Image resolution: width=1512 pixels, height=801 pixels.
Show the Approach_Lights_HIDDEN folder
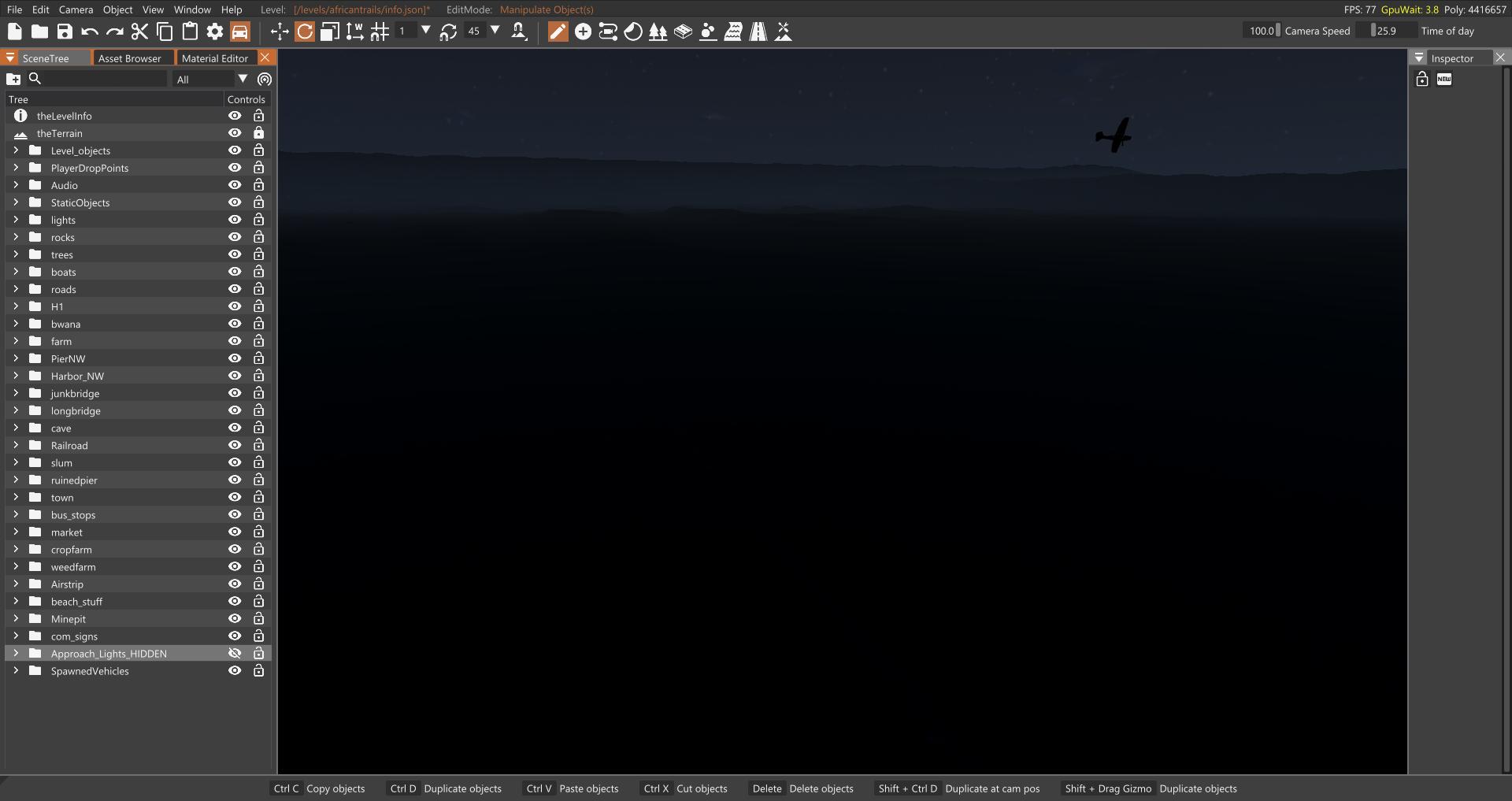[235, 653]
